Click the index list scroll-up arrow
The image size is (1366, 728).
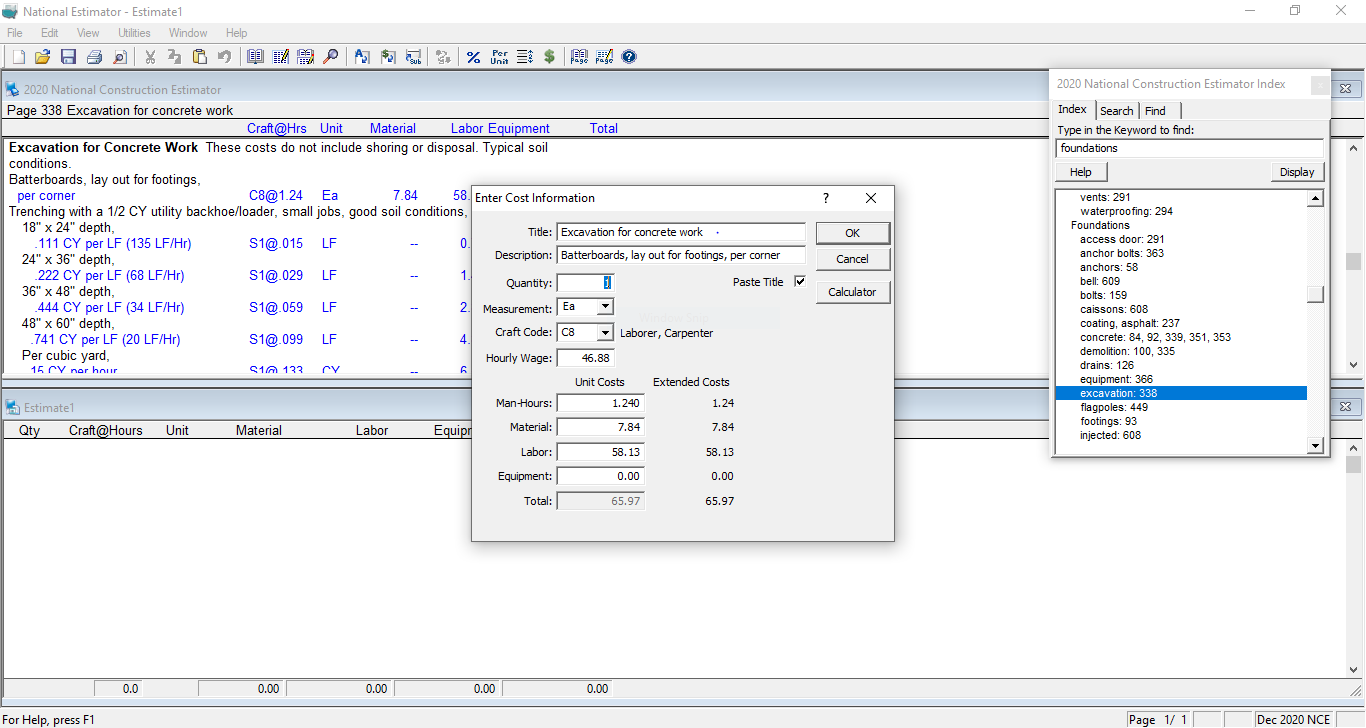tap(1316, 198)
